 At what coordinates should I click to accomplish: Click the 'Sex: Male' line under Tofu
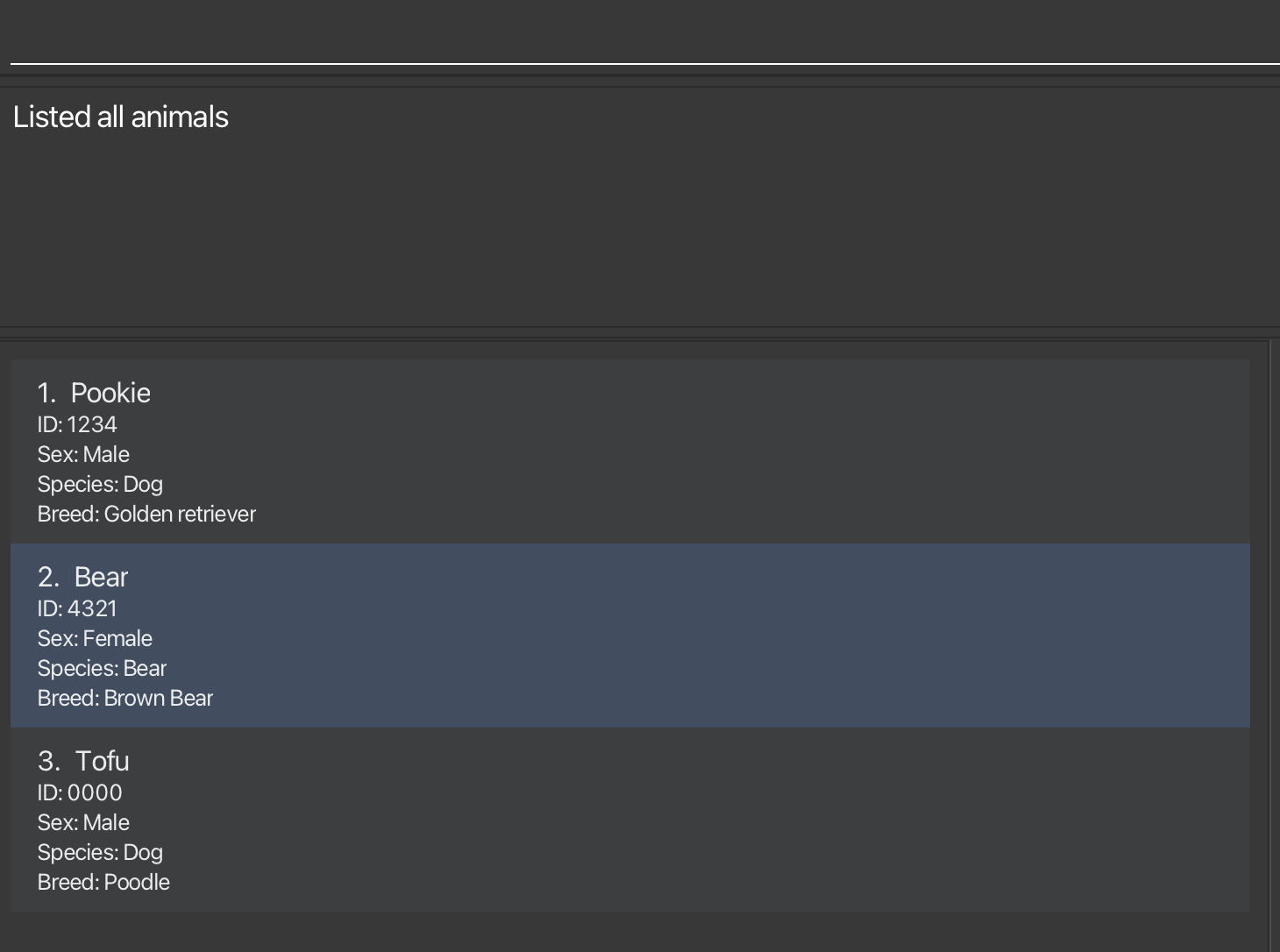click(83, 823)
